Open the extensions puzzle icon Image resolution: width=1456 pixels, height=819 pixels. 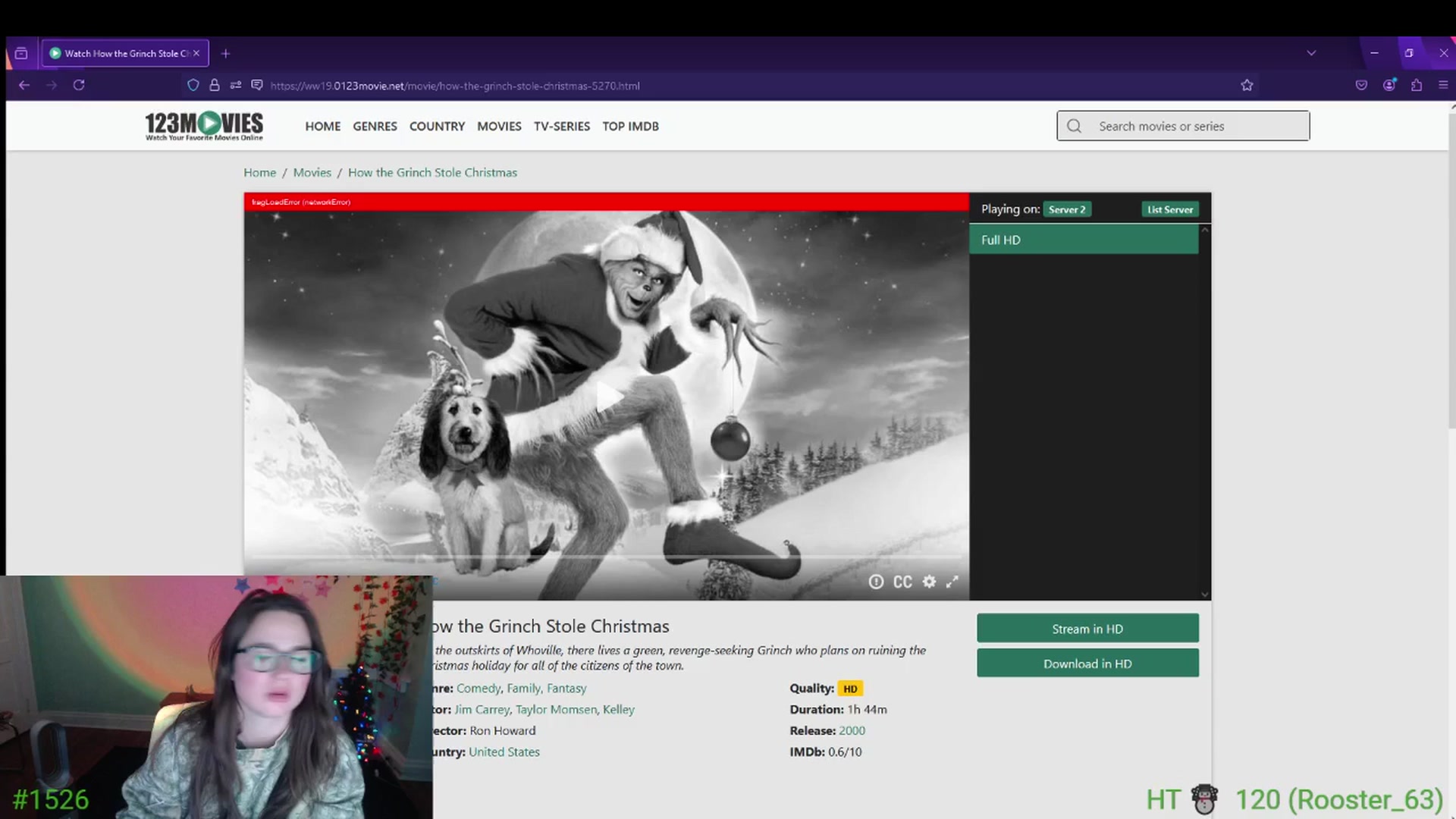click(1417, 85)
